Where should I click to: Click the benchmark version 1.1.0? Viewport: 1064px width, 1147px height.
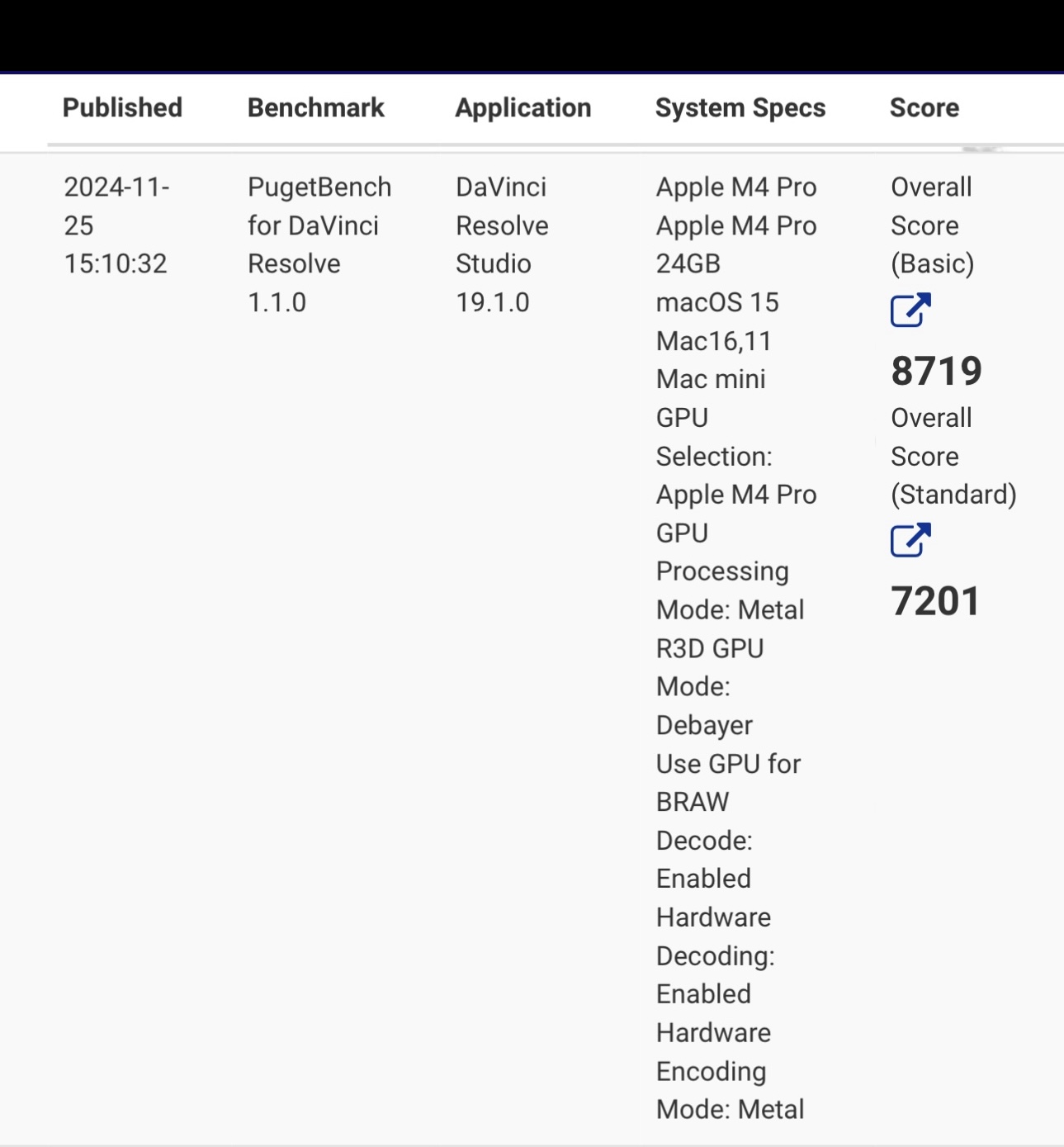tap(277, 302)
